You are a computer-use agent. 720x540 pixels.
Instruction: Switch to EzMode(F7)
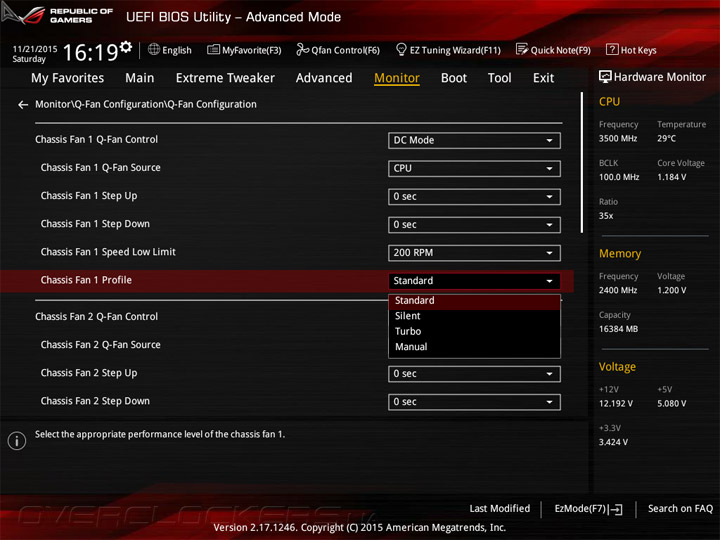[588, 509]
